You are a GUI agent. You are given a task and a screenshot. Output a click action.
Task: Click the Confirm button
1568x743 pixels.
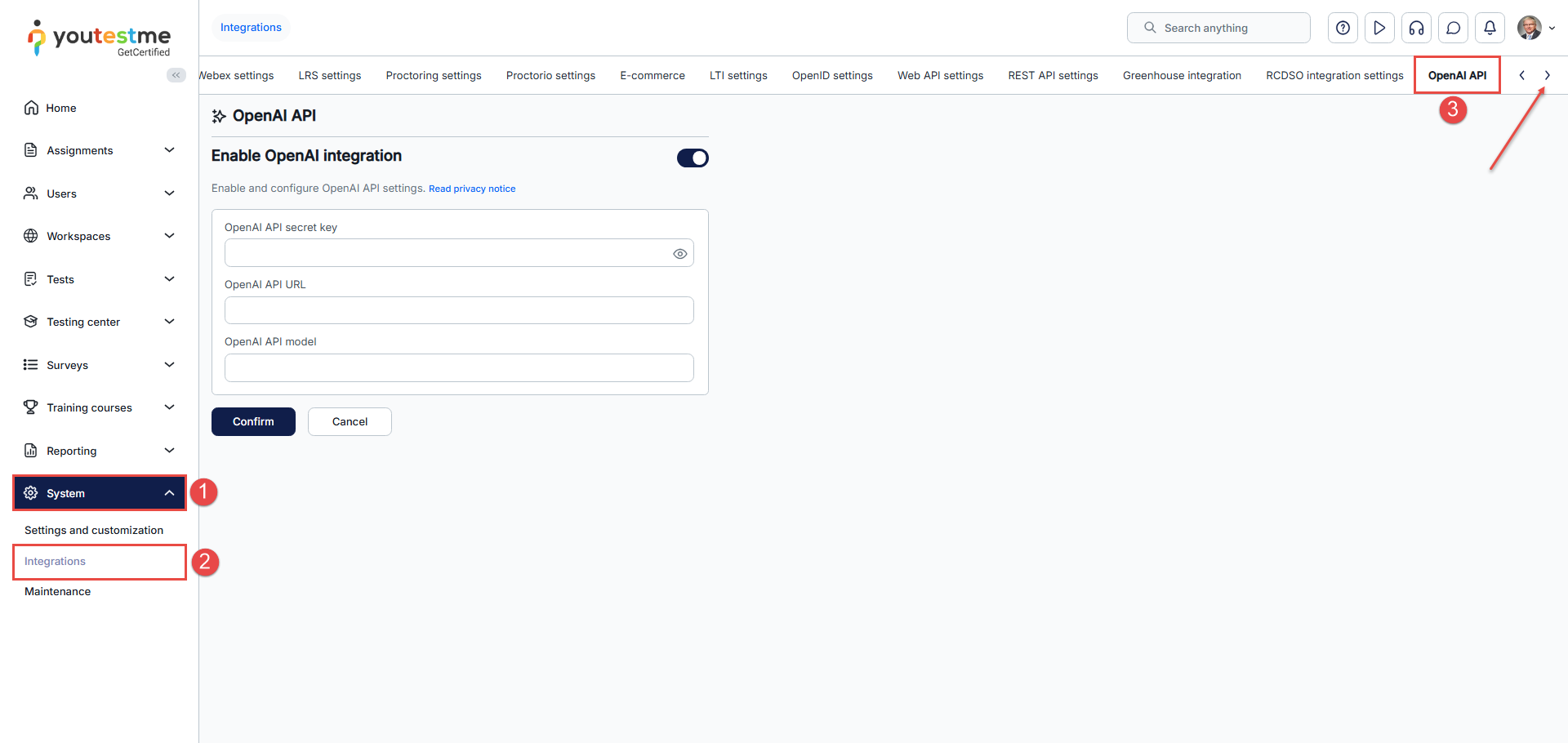tap(253, 421)
